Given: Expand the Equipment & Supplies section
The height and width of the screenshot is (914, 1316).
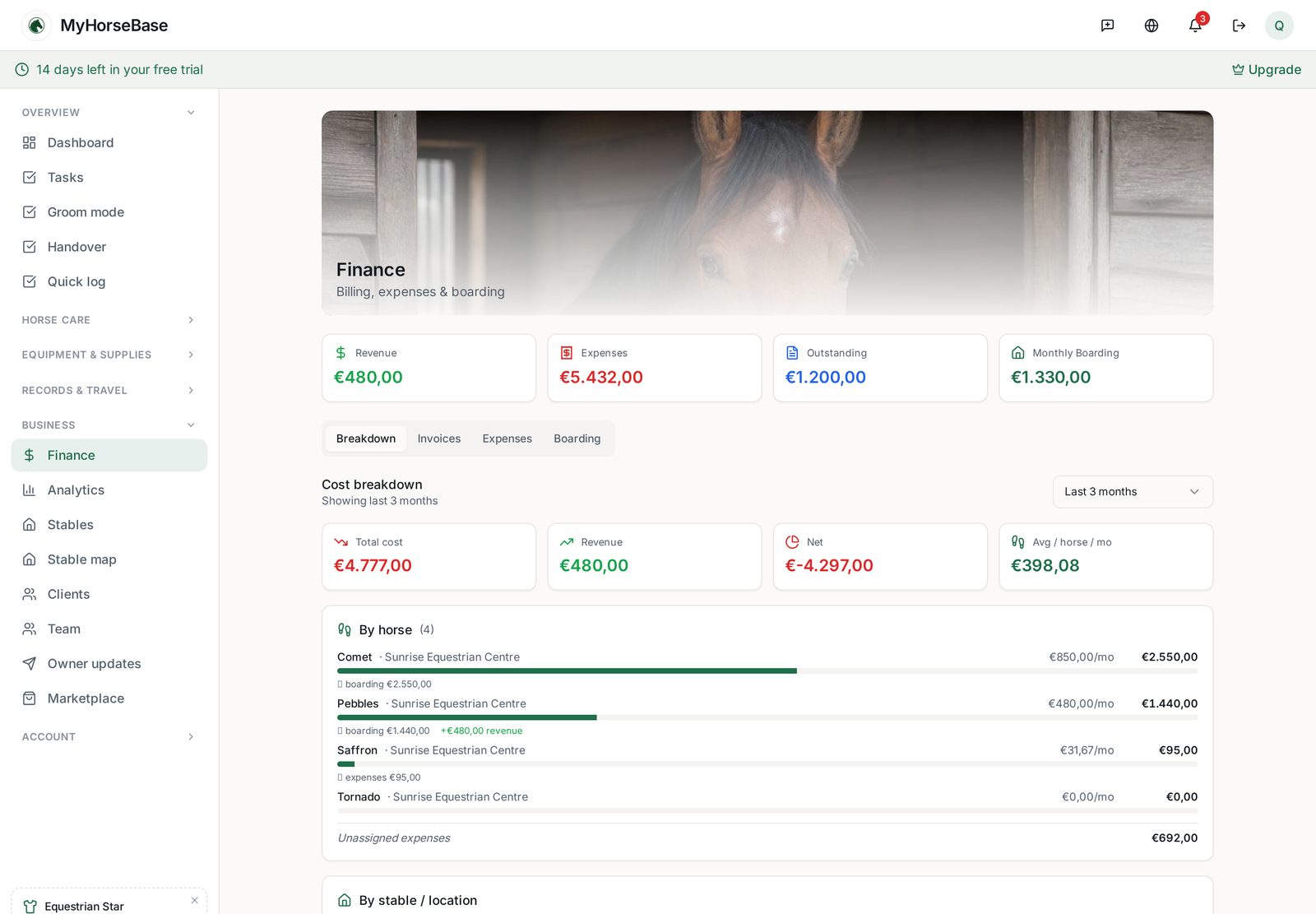Looking at the screenshot, I should pyautogui.click(x=191, y=355).
